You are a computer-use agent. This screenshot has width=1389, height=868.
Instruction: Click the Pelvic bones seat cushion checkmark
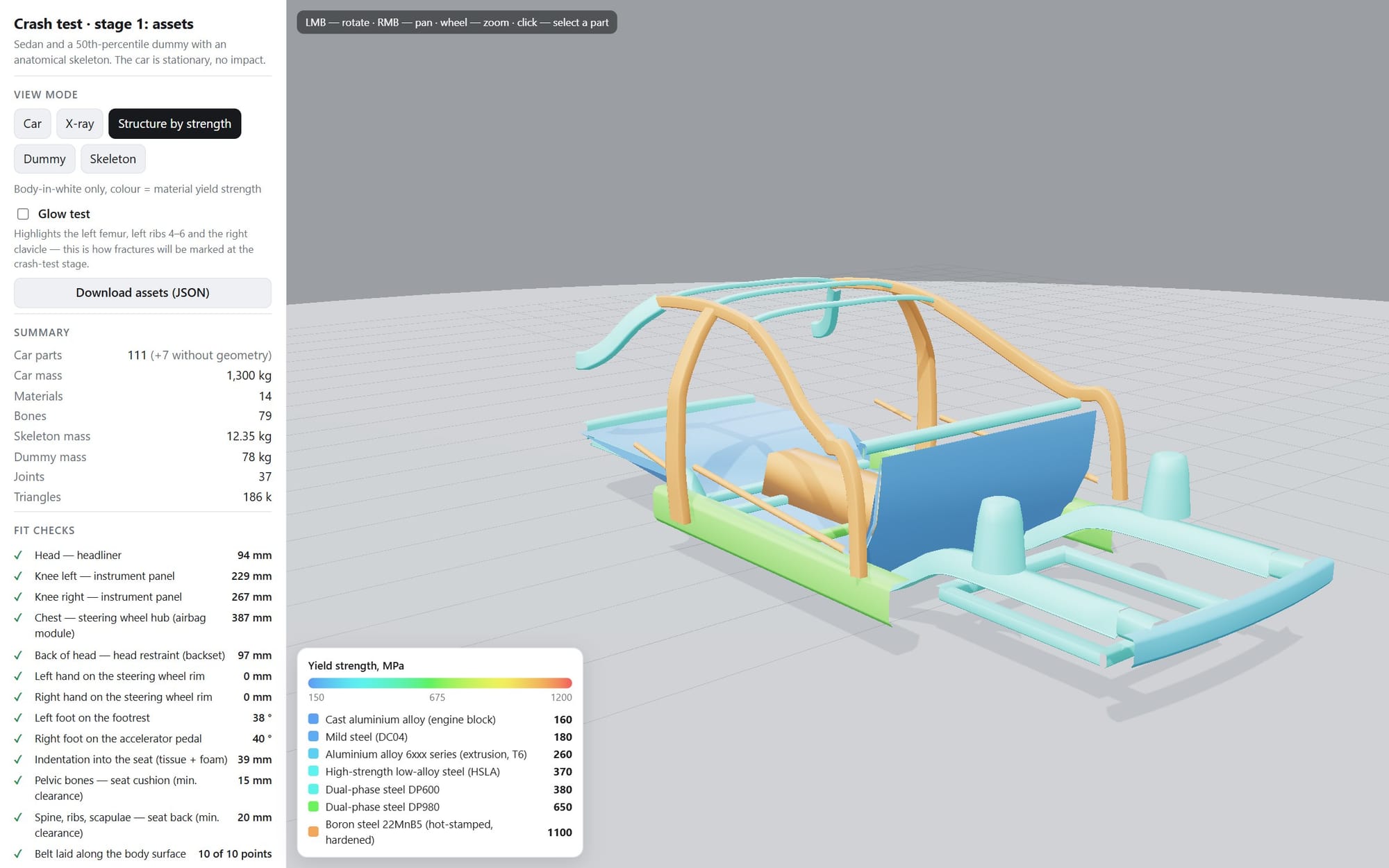pos(18,781)
